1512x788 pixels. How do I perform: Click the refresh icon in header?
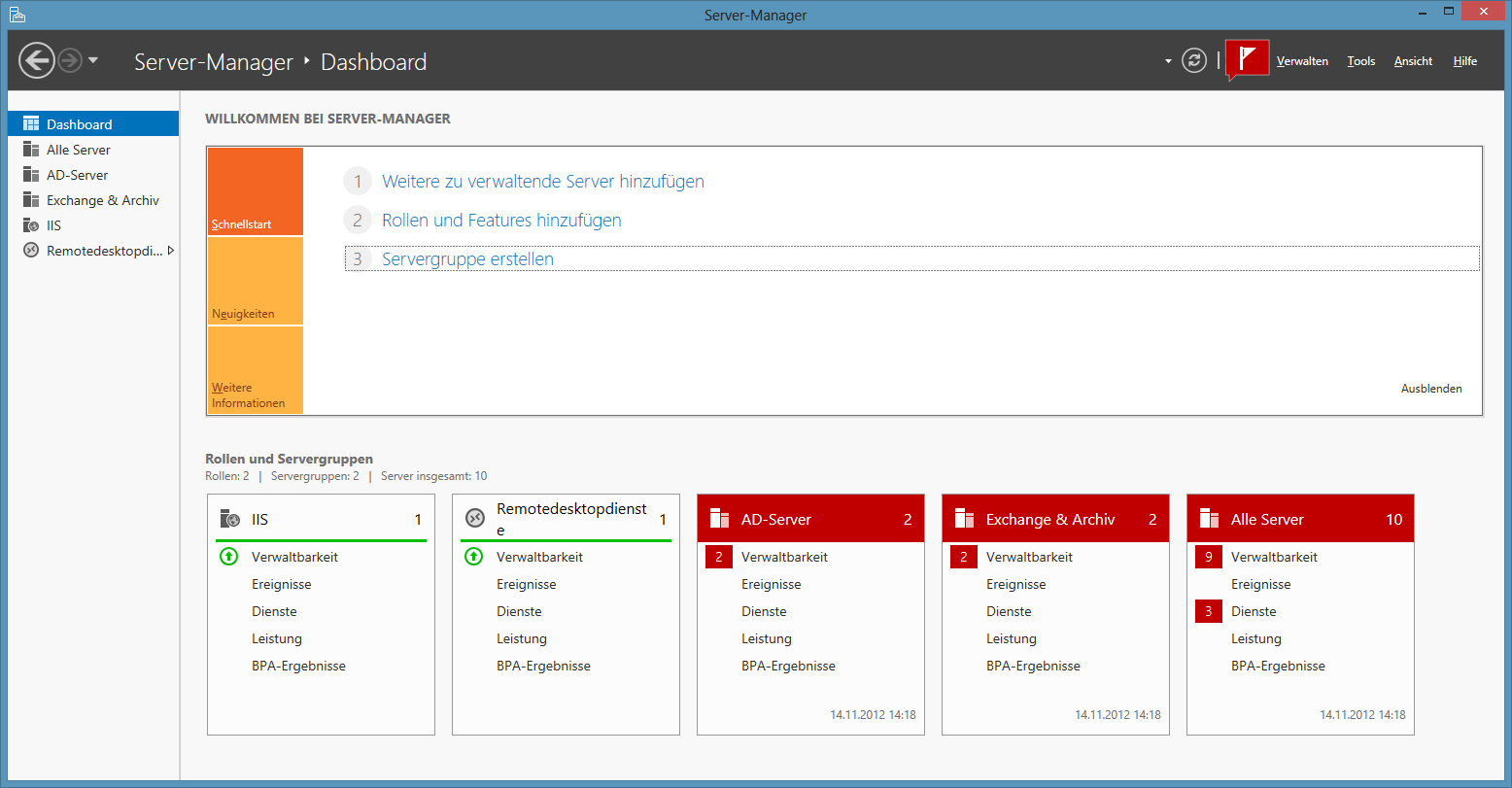[1193, 61]
